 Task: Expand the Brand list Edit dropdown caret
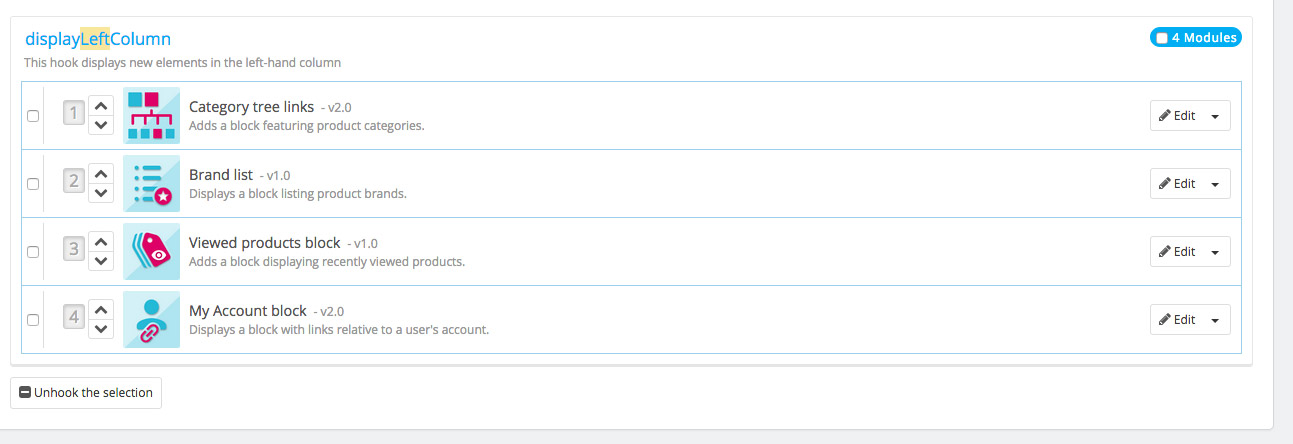tap(1215, 184)
